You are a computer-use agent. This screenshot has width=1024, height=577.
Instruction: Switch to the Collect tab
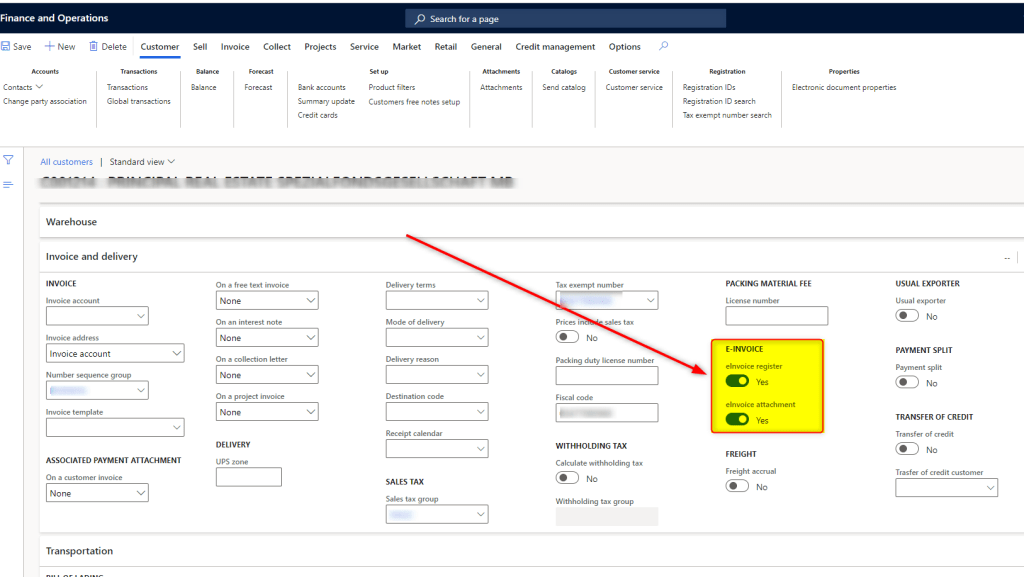pyautogui.click(x=277, y=47)
